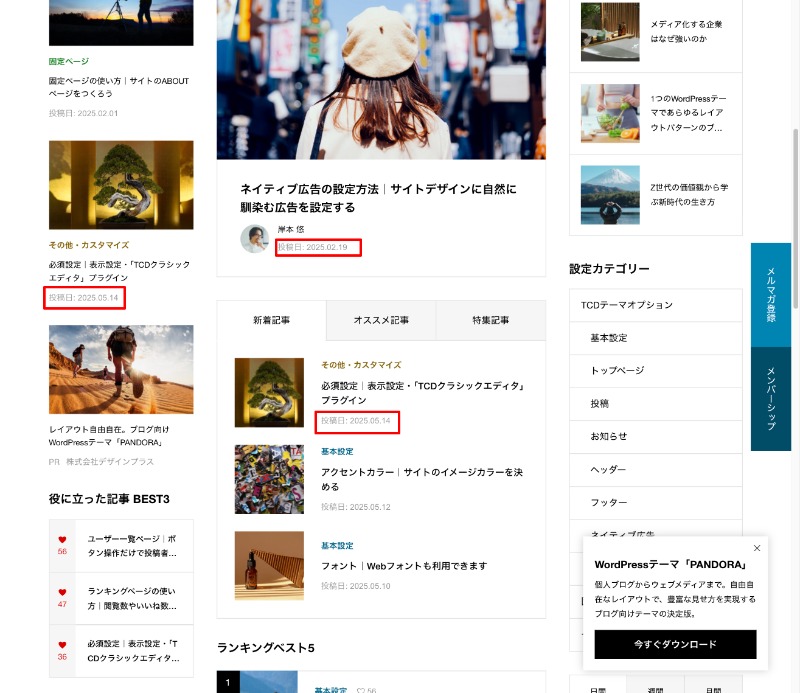
Task: Click その他・カスタマイズ category in the 新着記事 list
Action: tap(361, 365)
